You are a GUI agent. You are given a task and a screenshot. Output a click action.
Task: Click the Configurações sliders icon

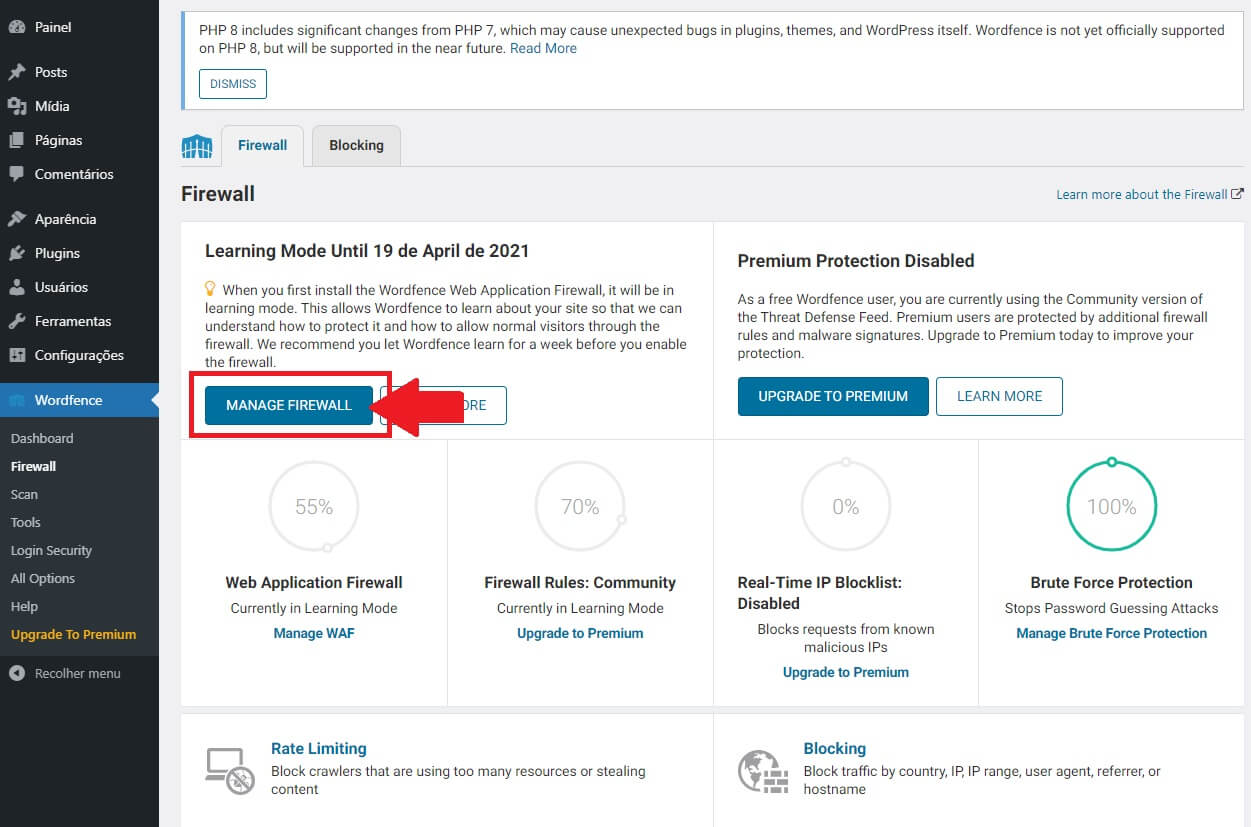[x=16, y=355]
